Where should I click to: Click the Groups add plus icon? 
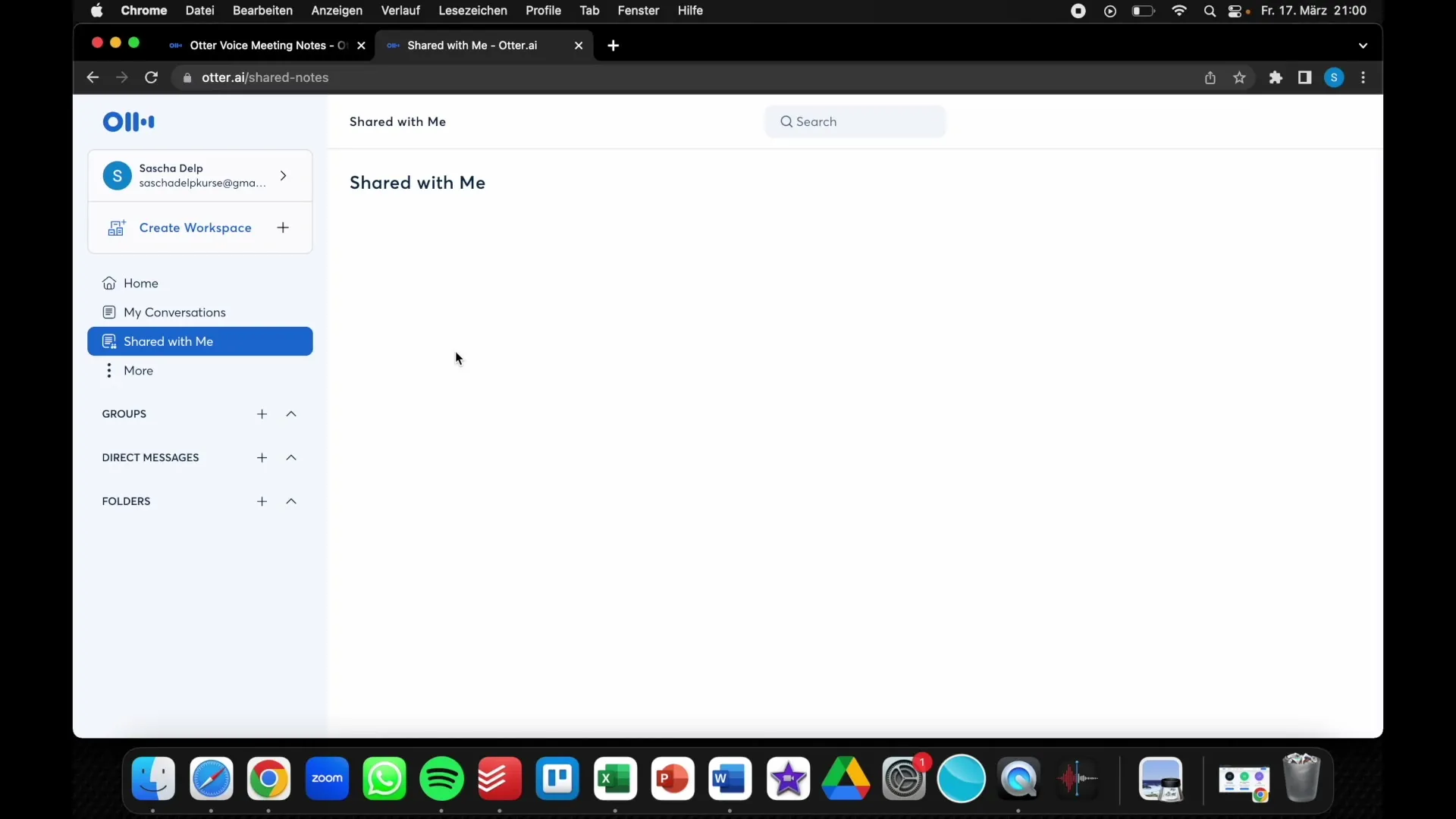[x=262, y=413]
